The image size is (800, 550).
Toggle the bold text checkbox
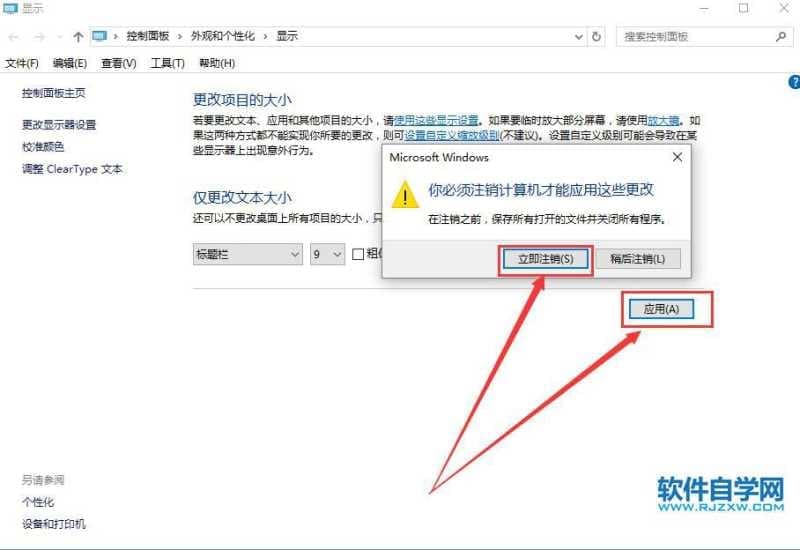pos(358,254)
